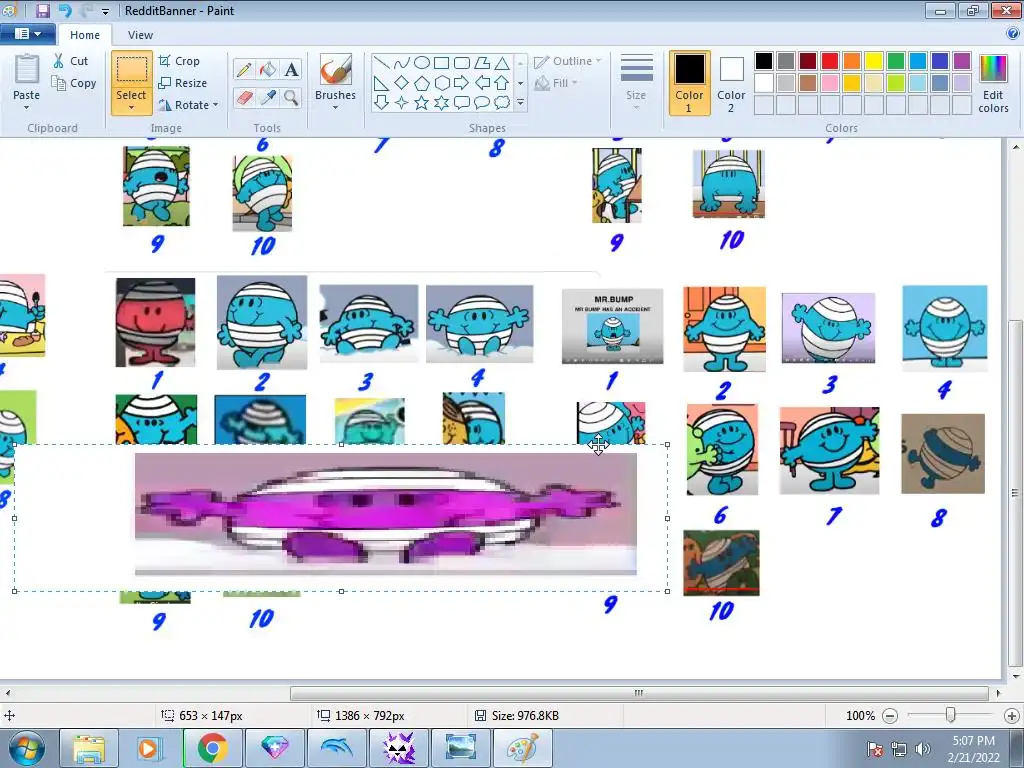Image resolution: width=1024 pixels, height=768 pixels.
Task: Select the Hexagon shape
Action: coord(441,83)
